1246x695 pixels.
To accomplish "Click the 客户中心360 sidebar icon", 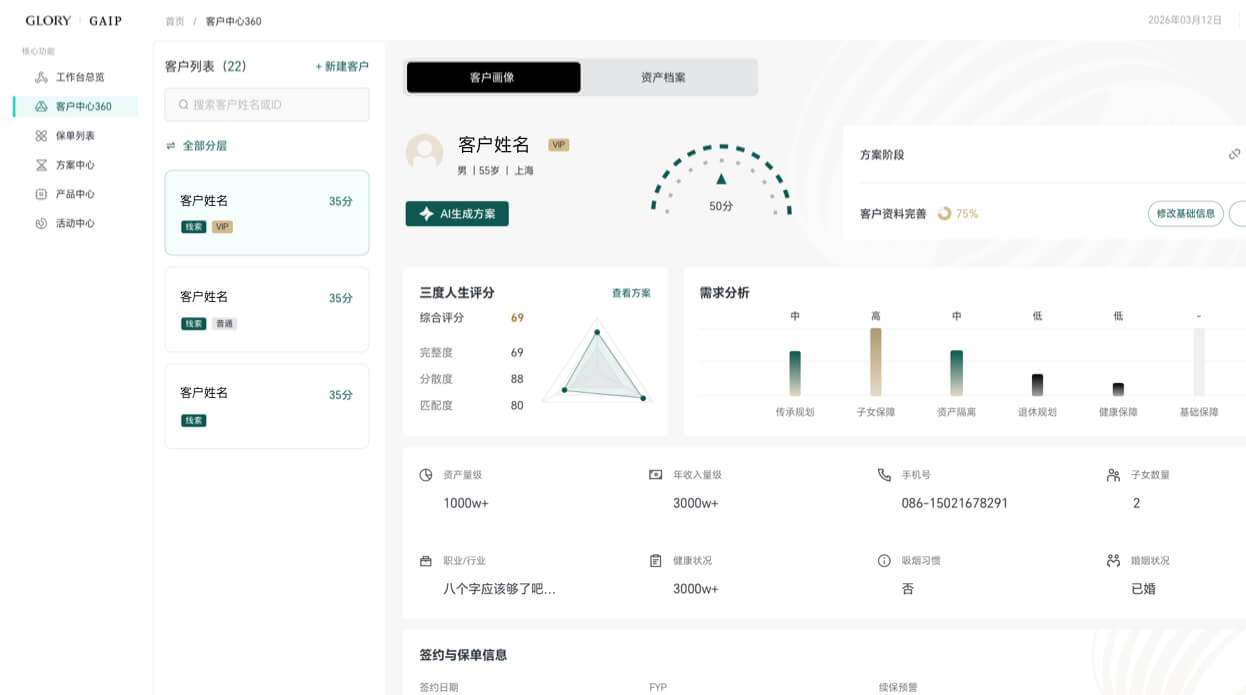I will 41,106.
